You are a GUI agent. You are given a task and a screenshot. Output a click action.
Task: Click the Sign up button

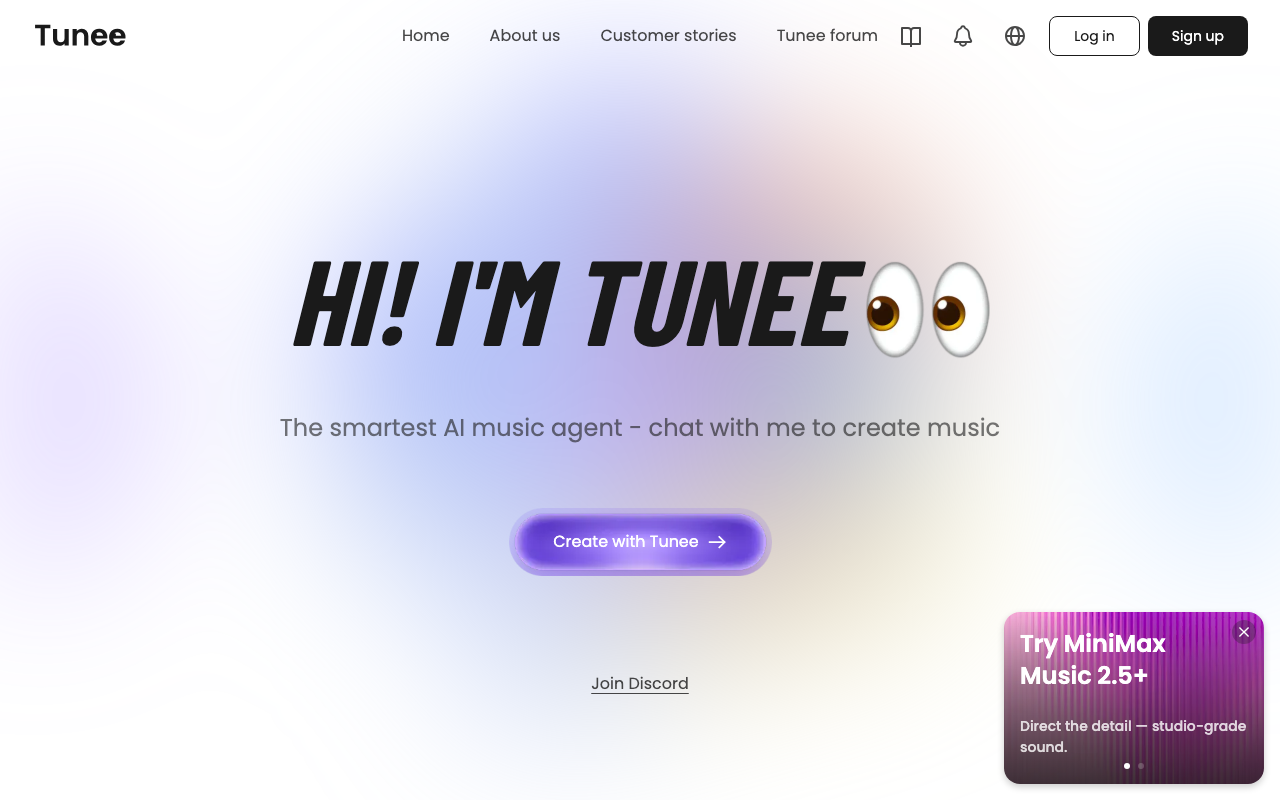pos(1198,36)
